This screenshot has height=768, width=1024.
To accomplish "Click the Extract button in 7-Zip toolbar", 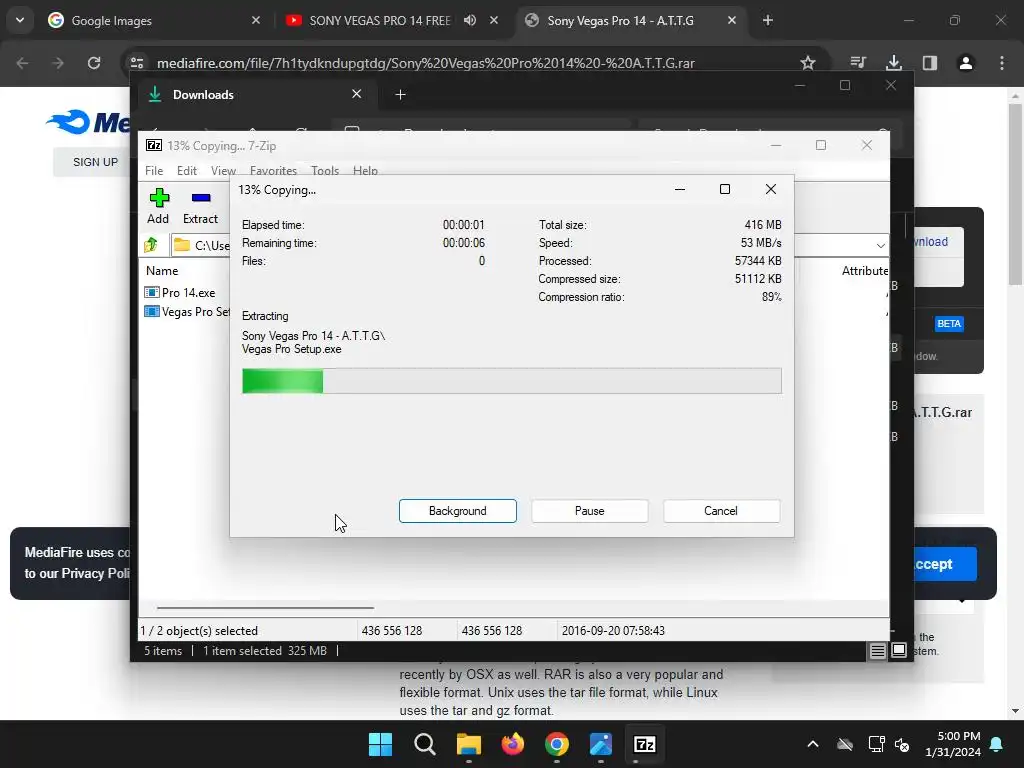I will click(200, 206).
